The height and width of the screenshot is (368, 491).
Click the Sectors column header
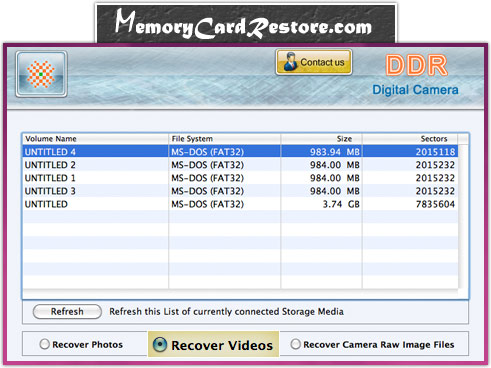[x=410, y=139]
